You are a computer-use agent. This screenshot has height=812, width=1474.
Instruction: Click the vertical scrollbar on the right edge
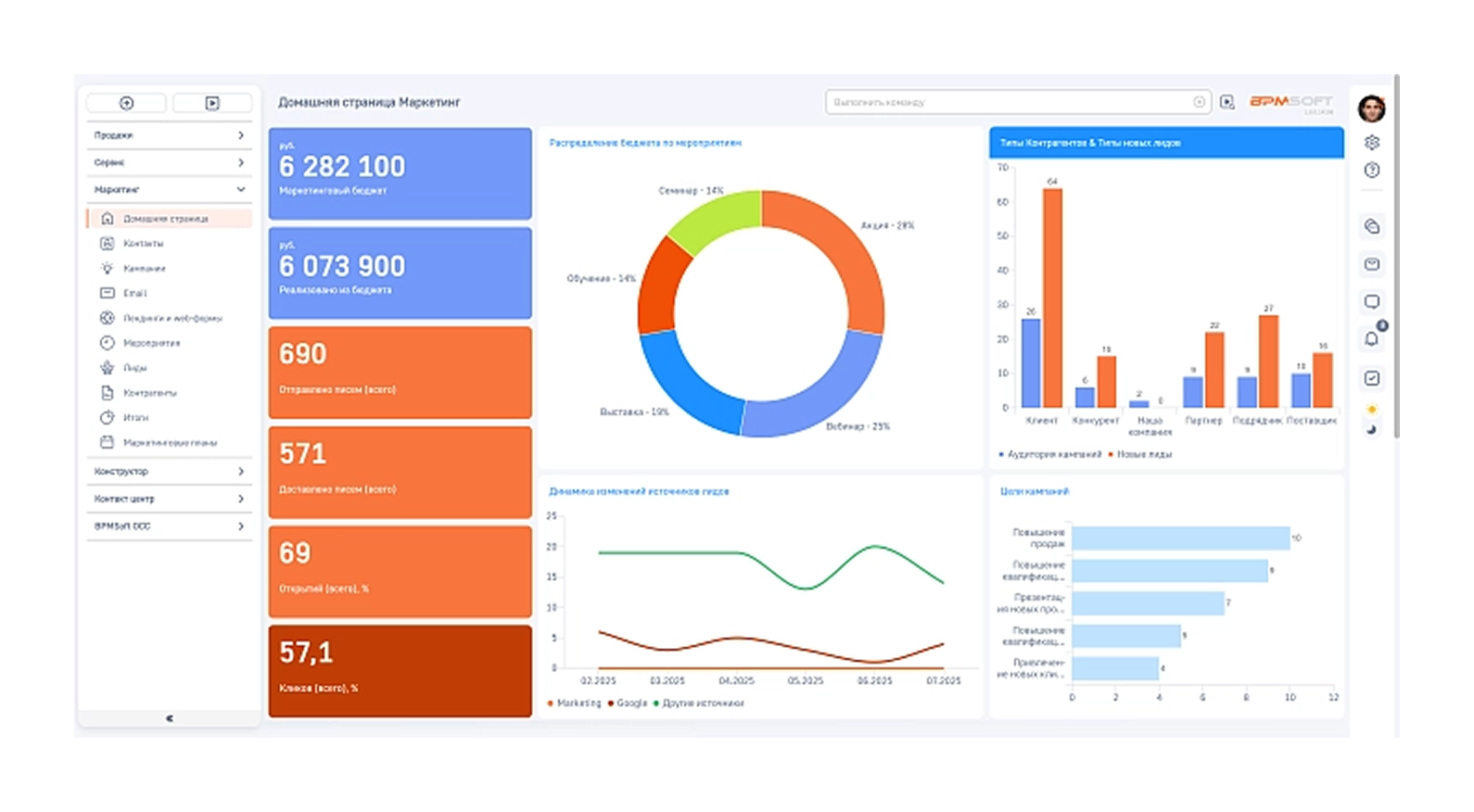tap(1396, 257)
